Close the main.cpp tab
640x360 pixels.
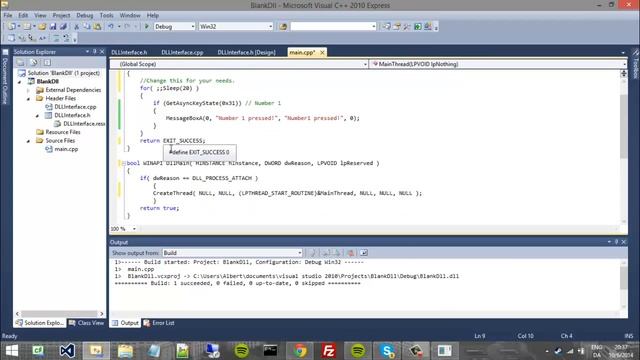pos(322,52)
